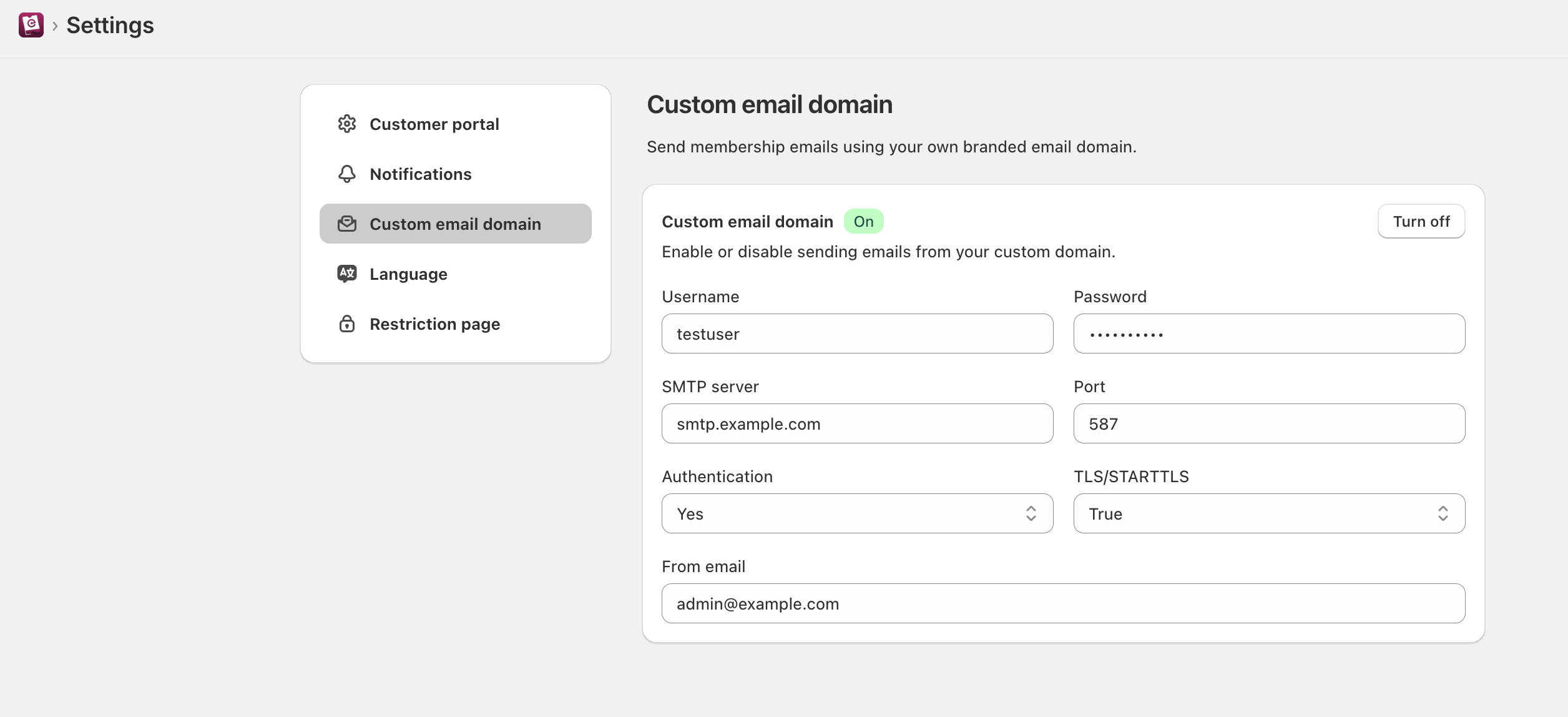This screenshot has width=1568, height=717.
Task: Click the Restriction page lock icon
Action: (347, 324)
